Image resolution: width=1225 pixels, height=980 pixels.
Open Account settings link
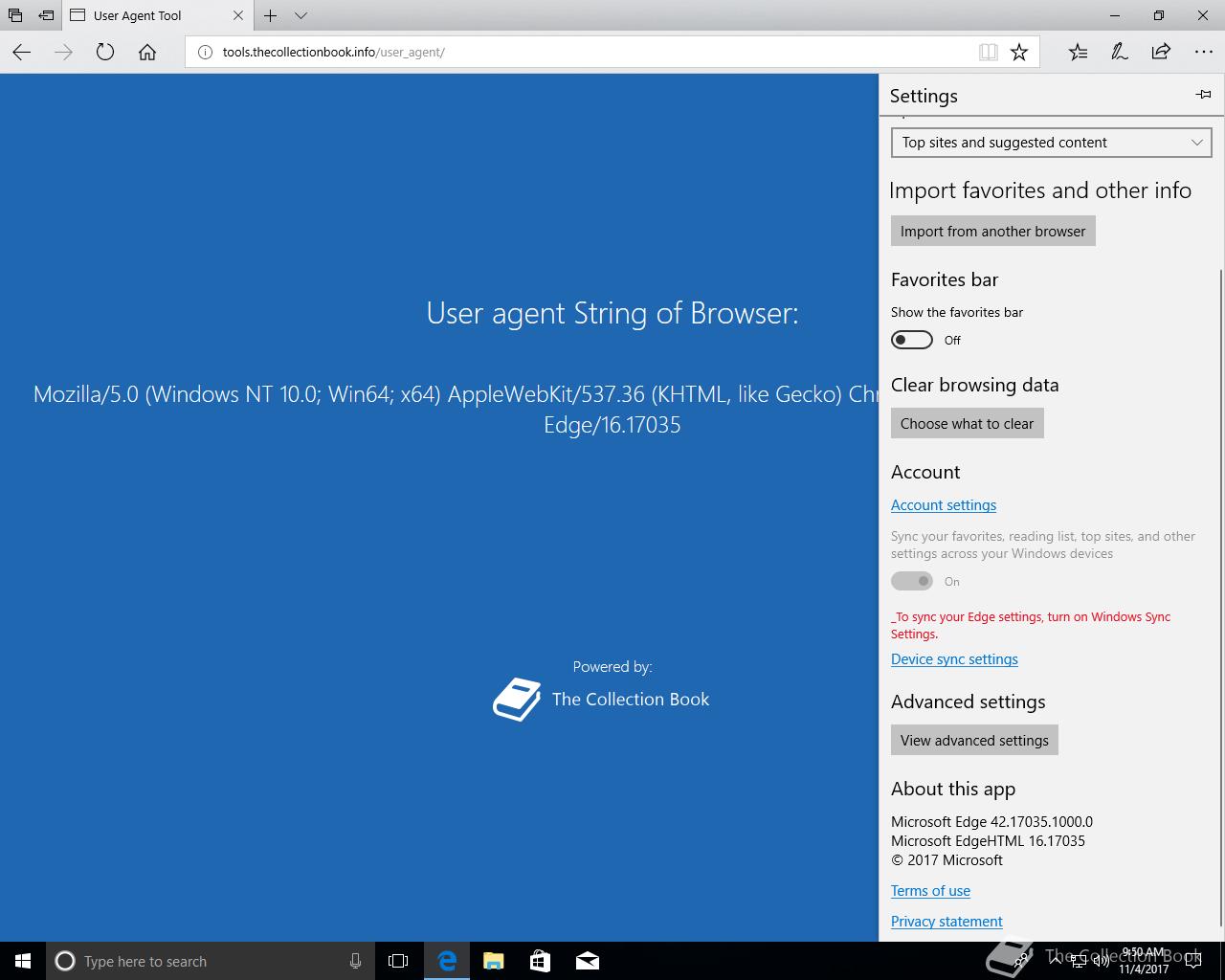(944, 505)
